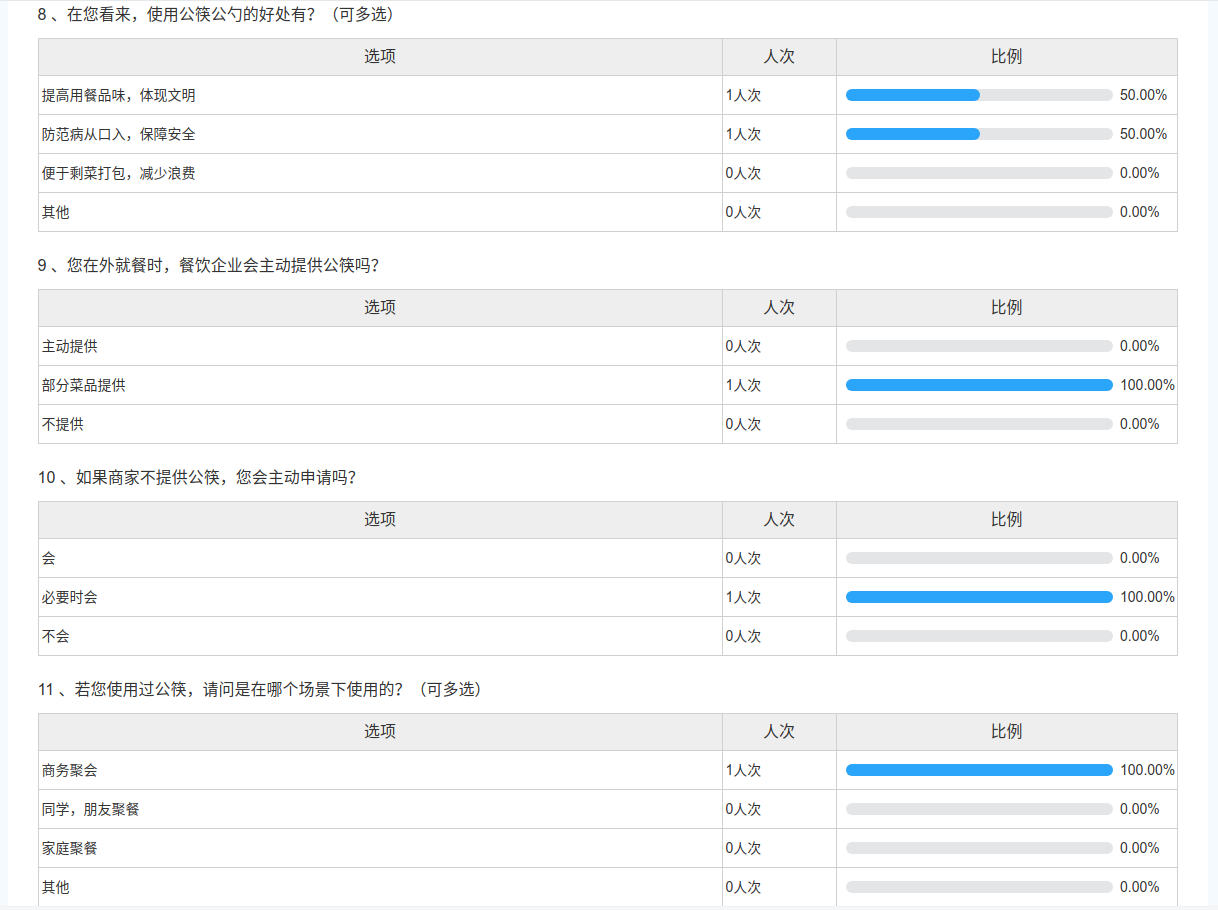
Task: Select the 100.00% bar for 部分菜品提供
Action: (978, 385)
